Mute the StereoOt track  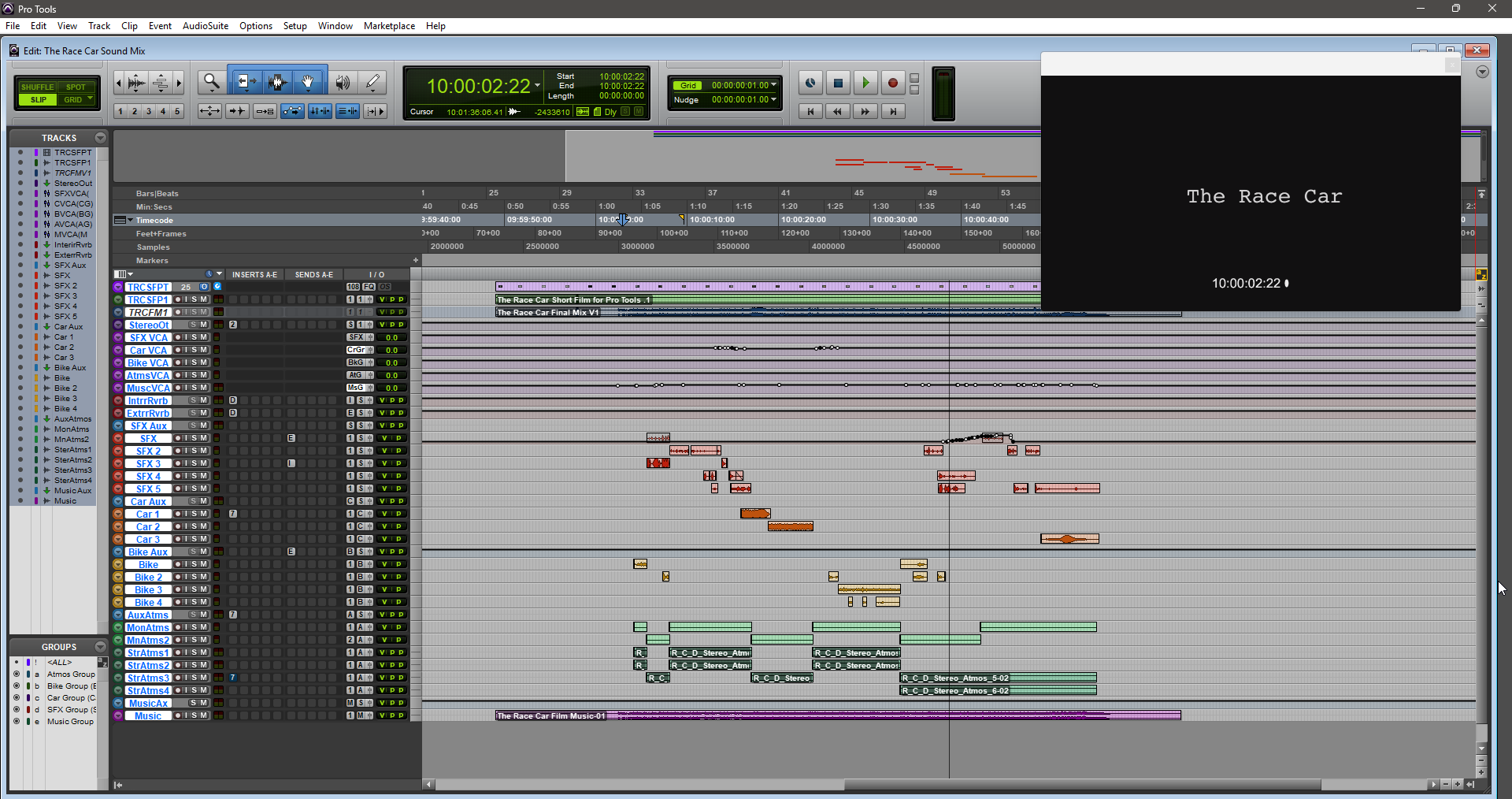pyautogui.click(x=204, y=325)
